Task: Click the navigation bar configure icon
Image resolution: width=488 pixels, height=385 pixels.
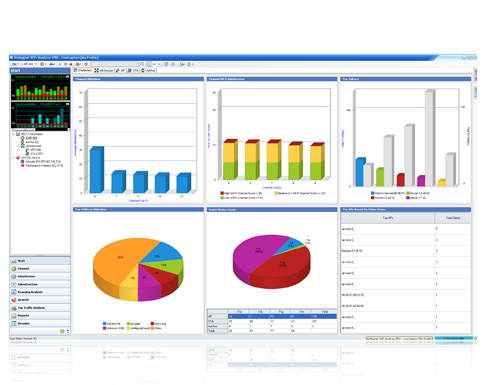Action: (x=62, y=331)
